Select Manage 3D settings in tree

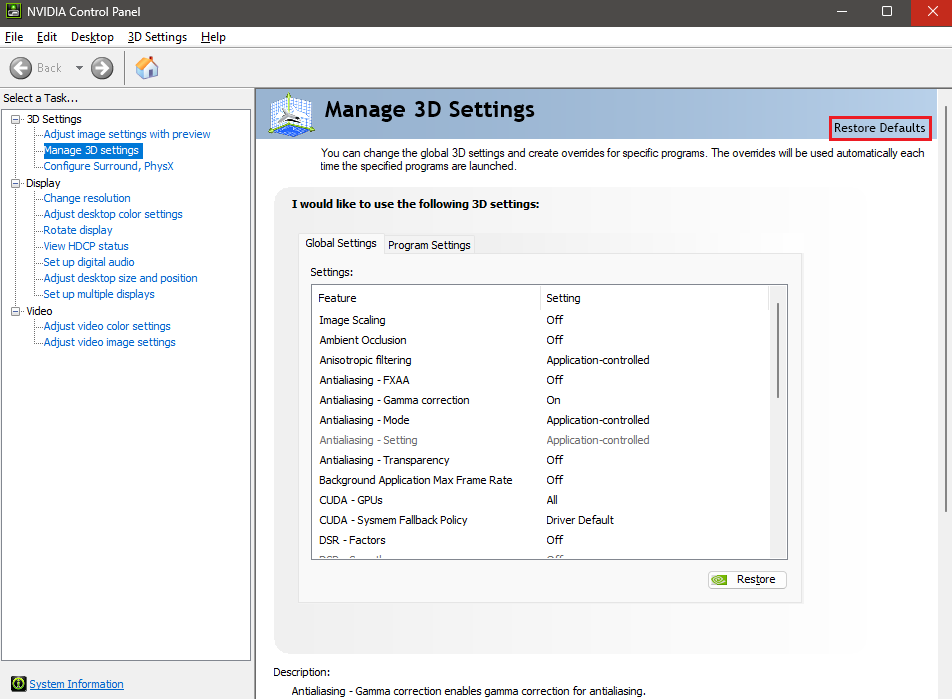pos(92,150)
